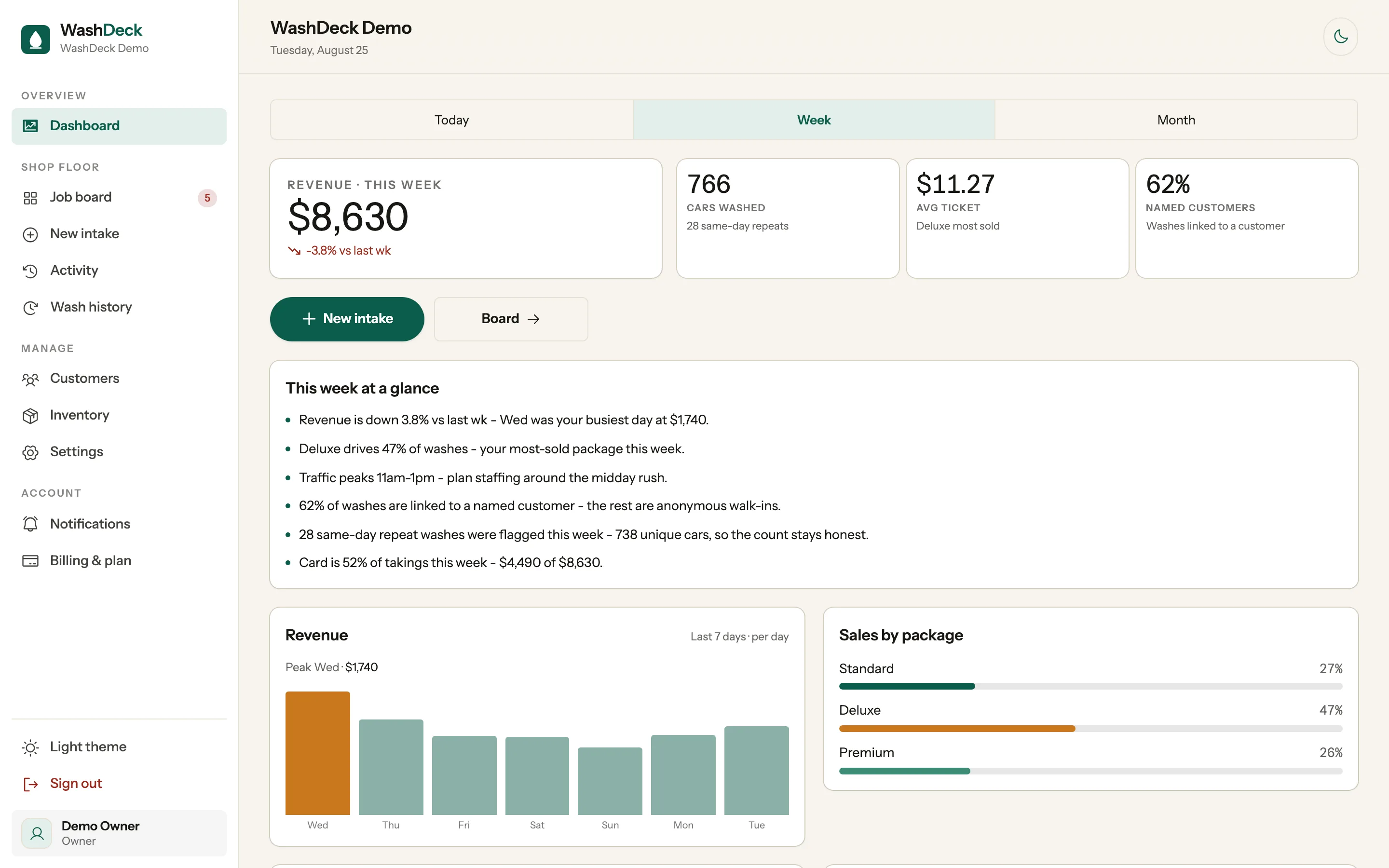The image size is (1389, 868).
Task: Switch to the Month tab
Action: point(1176,120)
